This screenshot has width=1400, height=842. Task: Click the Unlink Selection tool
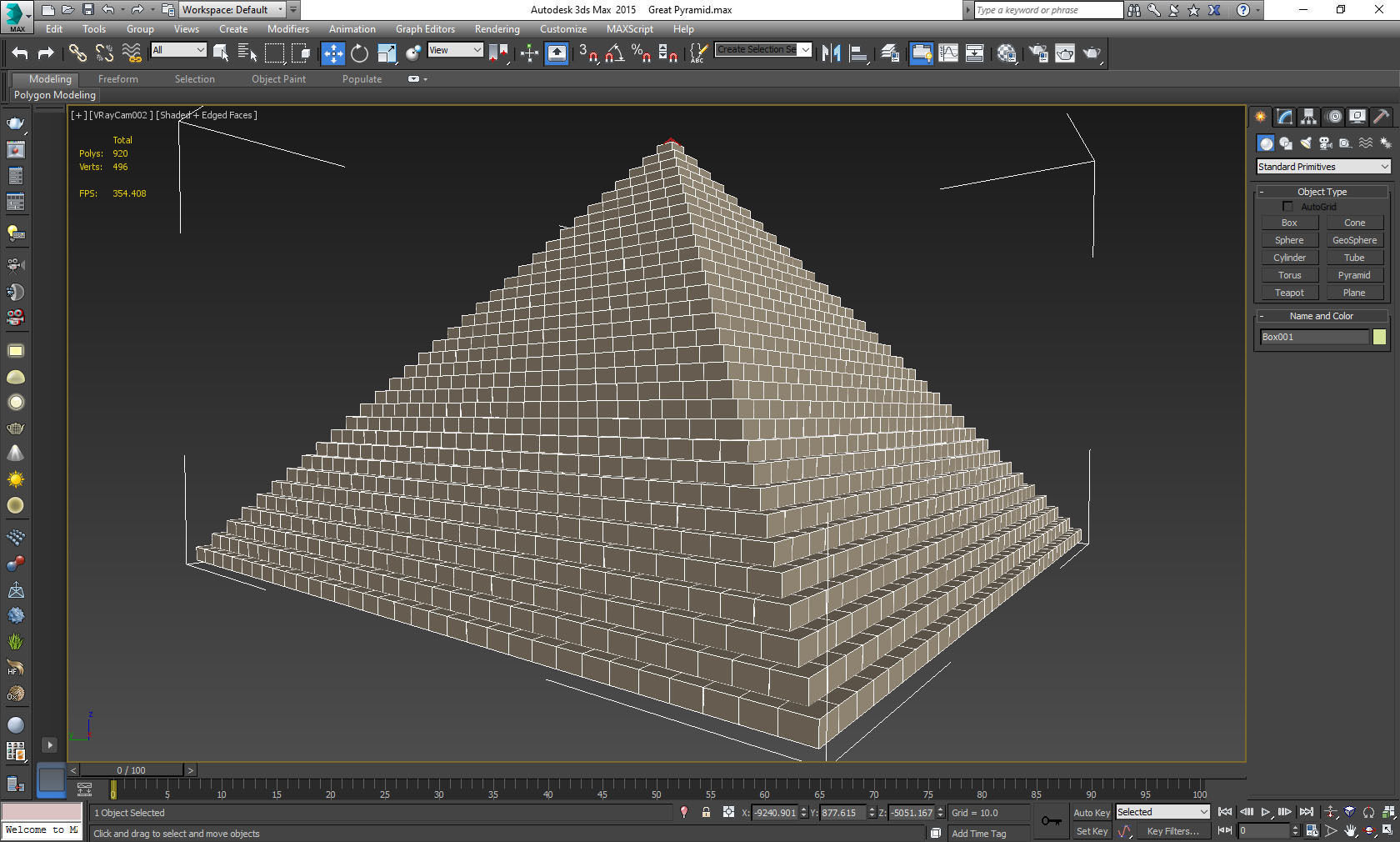click(x=104, y=53)
